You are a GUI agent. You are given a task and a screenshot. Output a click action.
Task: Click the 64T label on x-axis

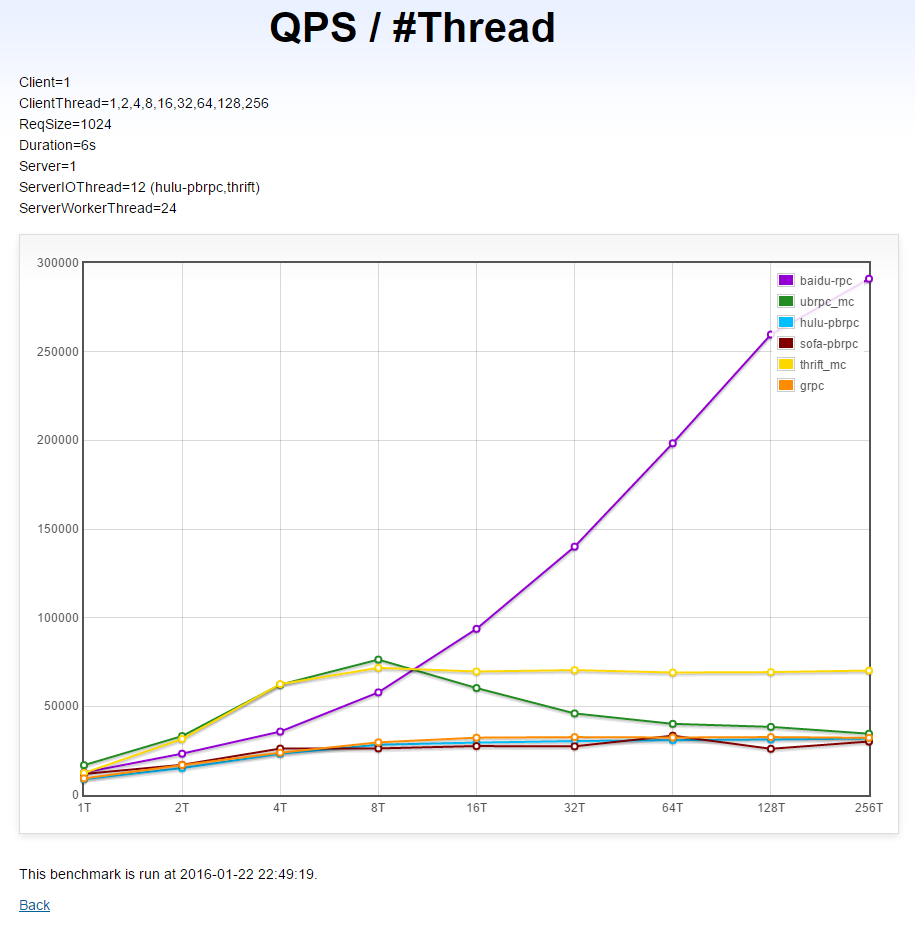coord(673,808)
